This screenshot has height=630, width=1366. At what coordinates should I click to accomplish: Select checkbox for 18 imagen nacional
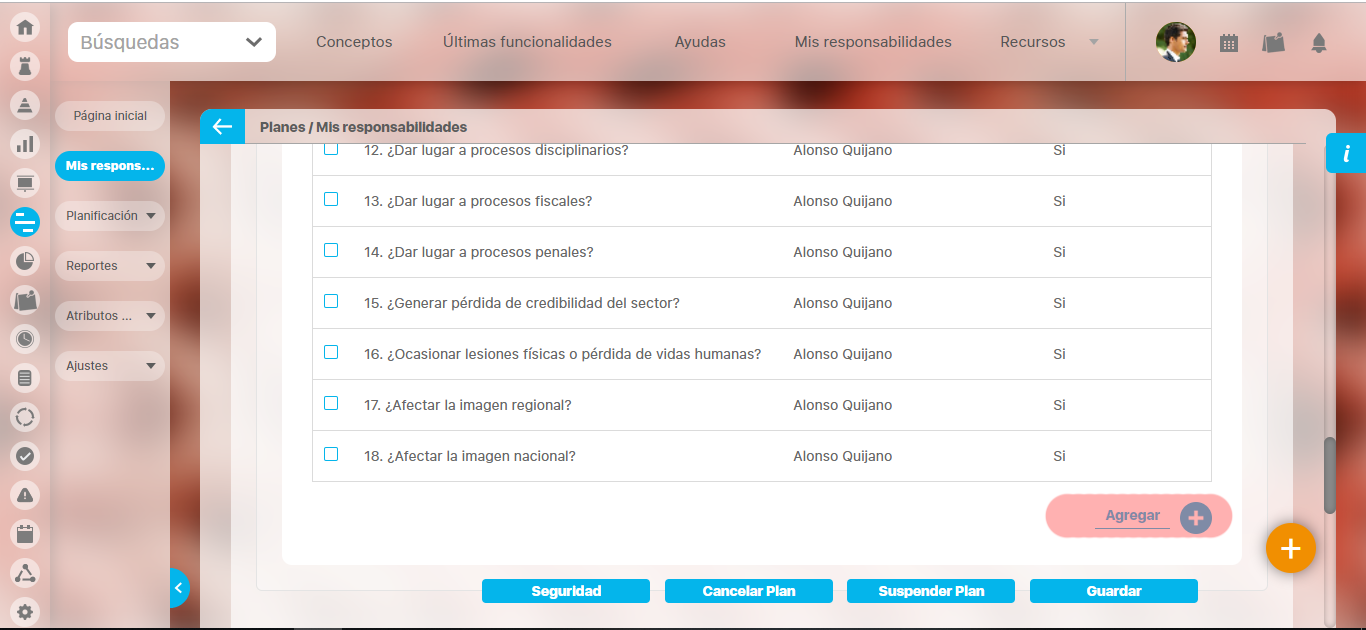(x=331, y=454)
